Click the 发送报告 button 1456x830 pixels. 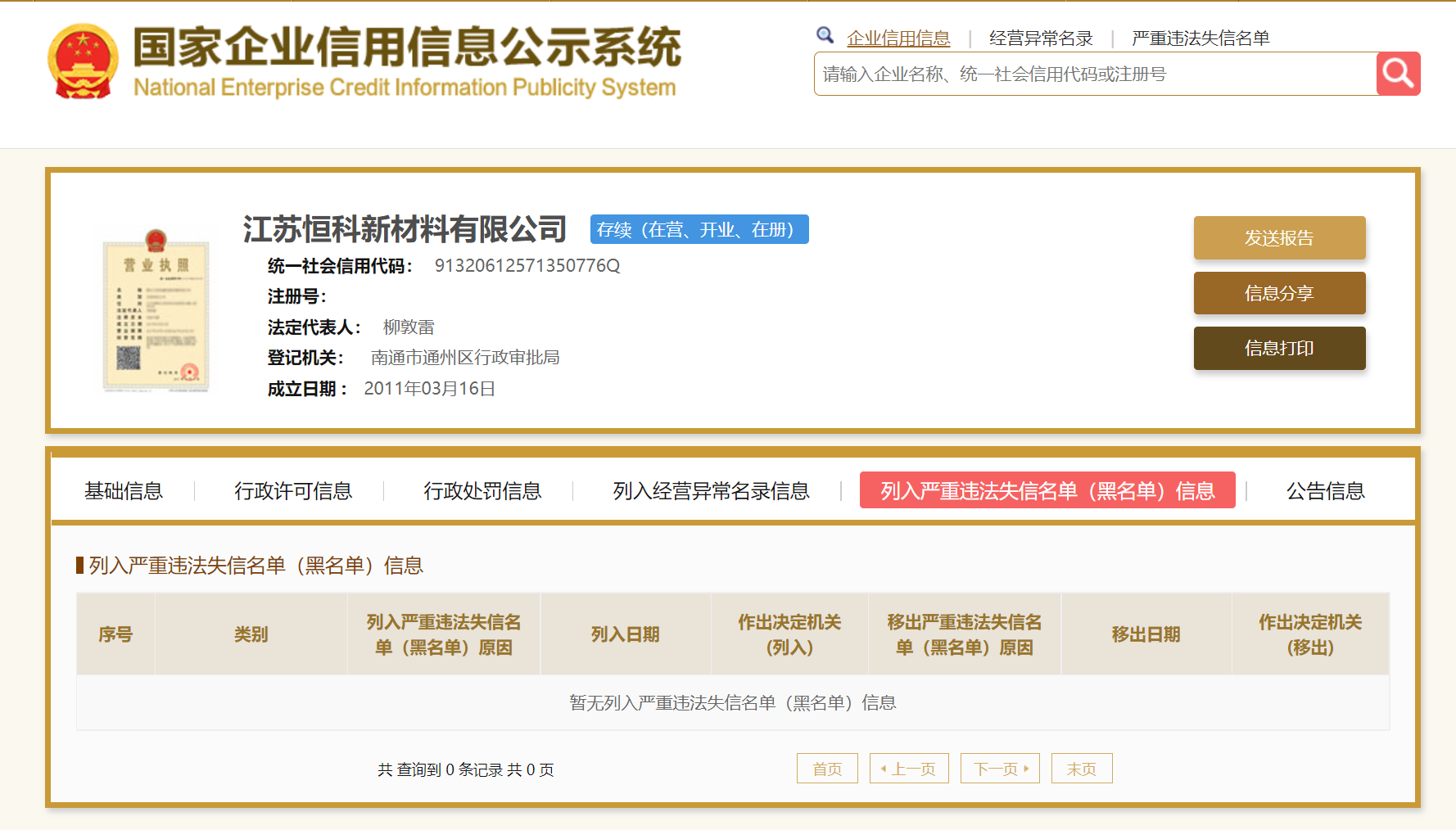(1279, 237)
